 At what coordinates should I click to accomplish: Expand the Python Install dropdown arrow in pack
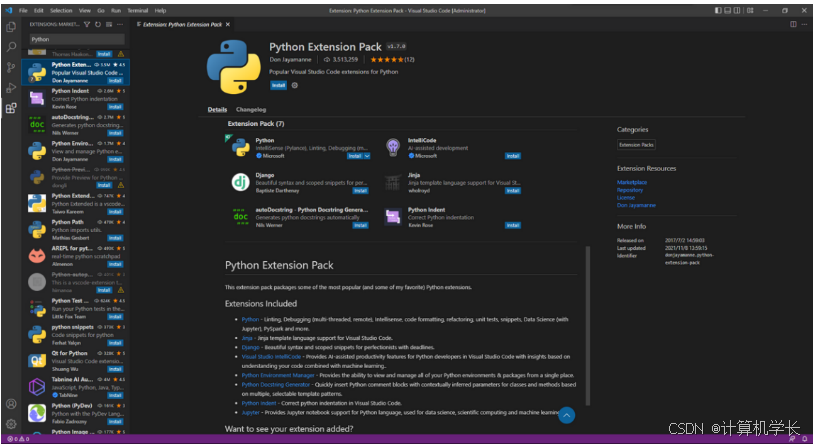point(367,156)
